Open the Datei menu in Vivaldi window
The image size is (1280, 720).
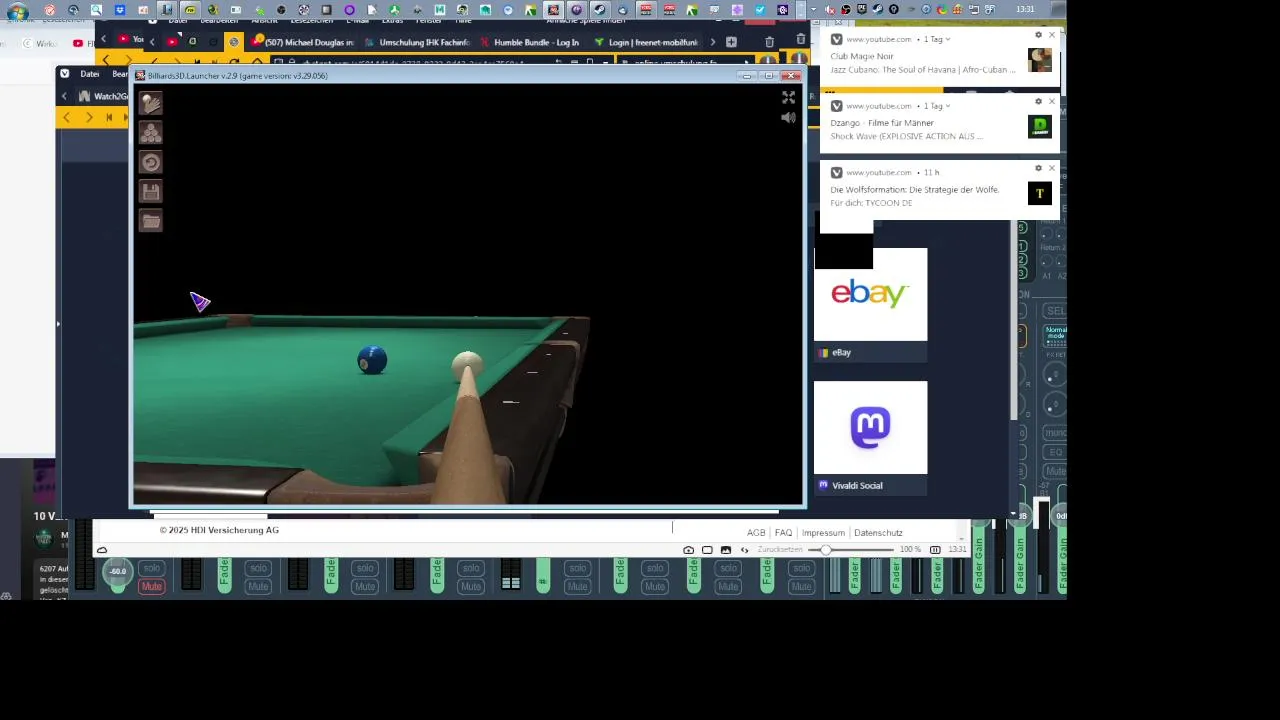[x=89, y=74]
